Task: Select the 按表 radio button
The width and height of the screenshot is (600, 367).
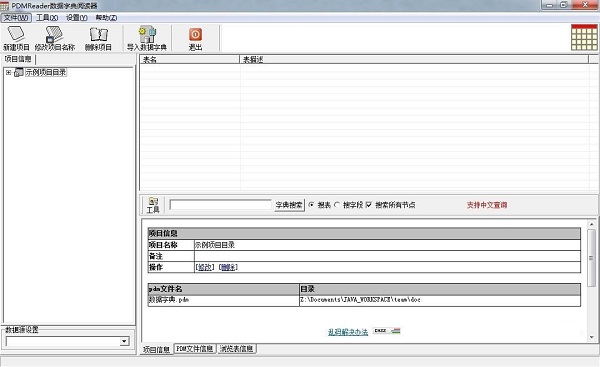Action: click(311, 205)
